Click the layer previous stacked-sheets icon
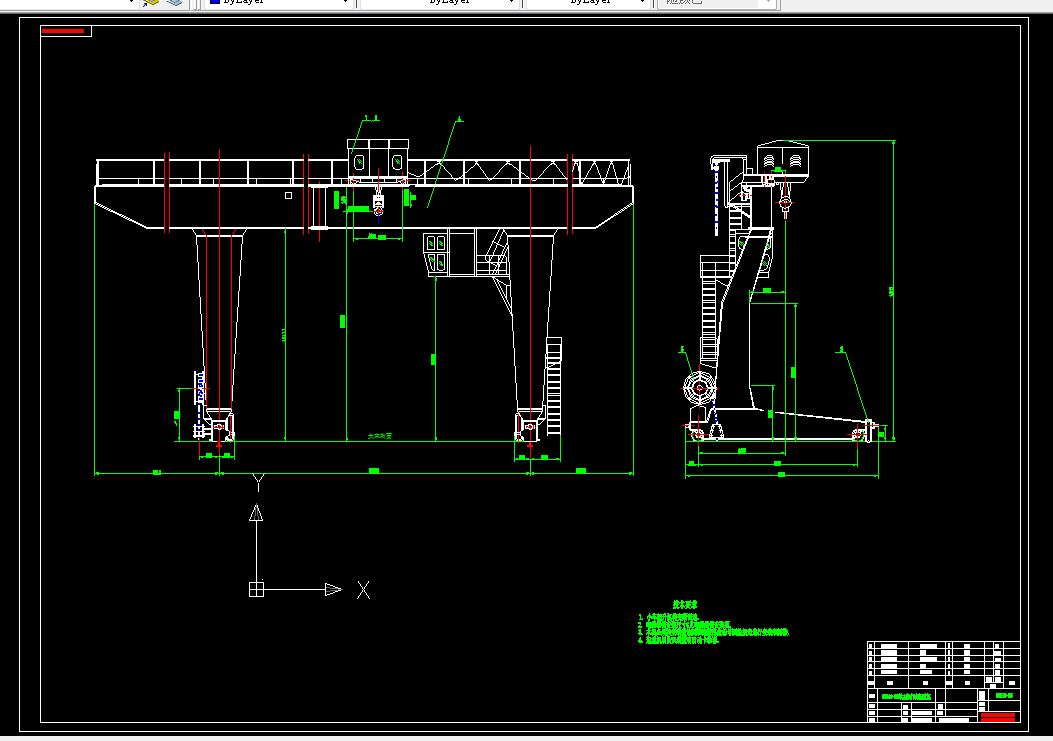Viewport: 1053px width, 741px height. (x=174, y=2)
